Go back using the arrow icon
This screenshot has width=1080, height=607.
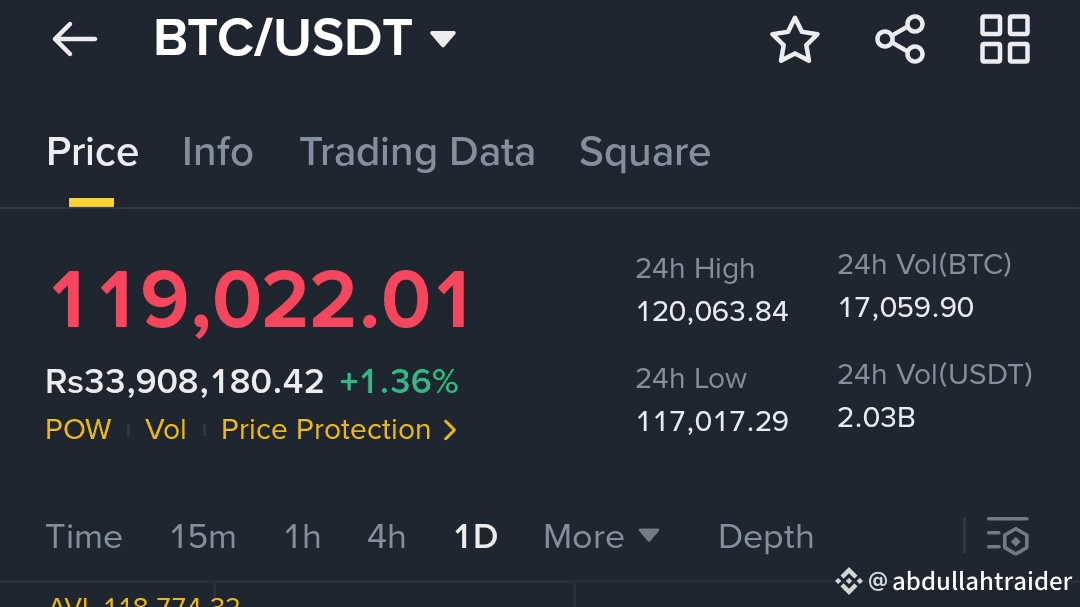(x=74, y=39)
